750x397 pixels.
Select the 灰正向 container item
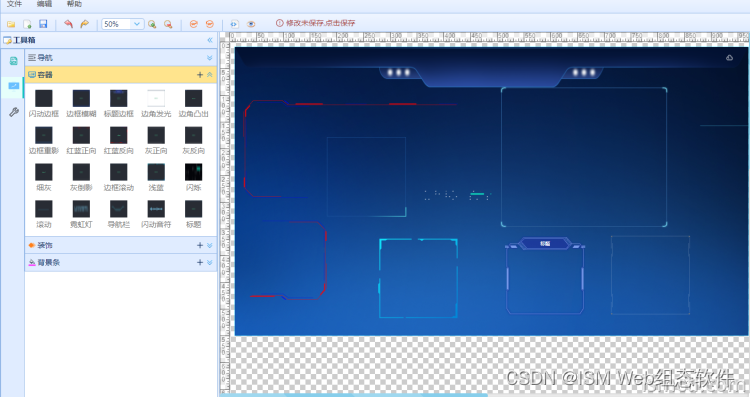point(156,140)
